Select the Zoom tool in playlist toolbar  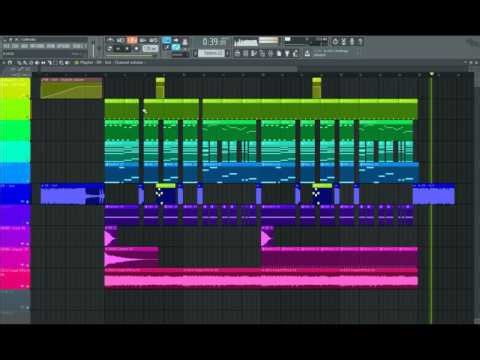click(x=61, y=63)
